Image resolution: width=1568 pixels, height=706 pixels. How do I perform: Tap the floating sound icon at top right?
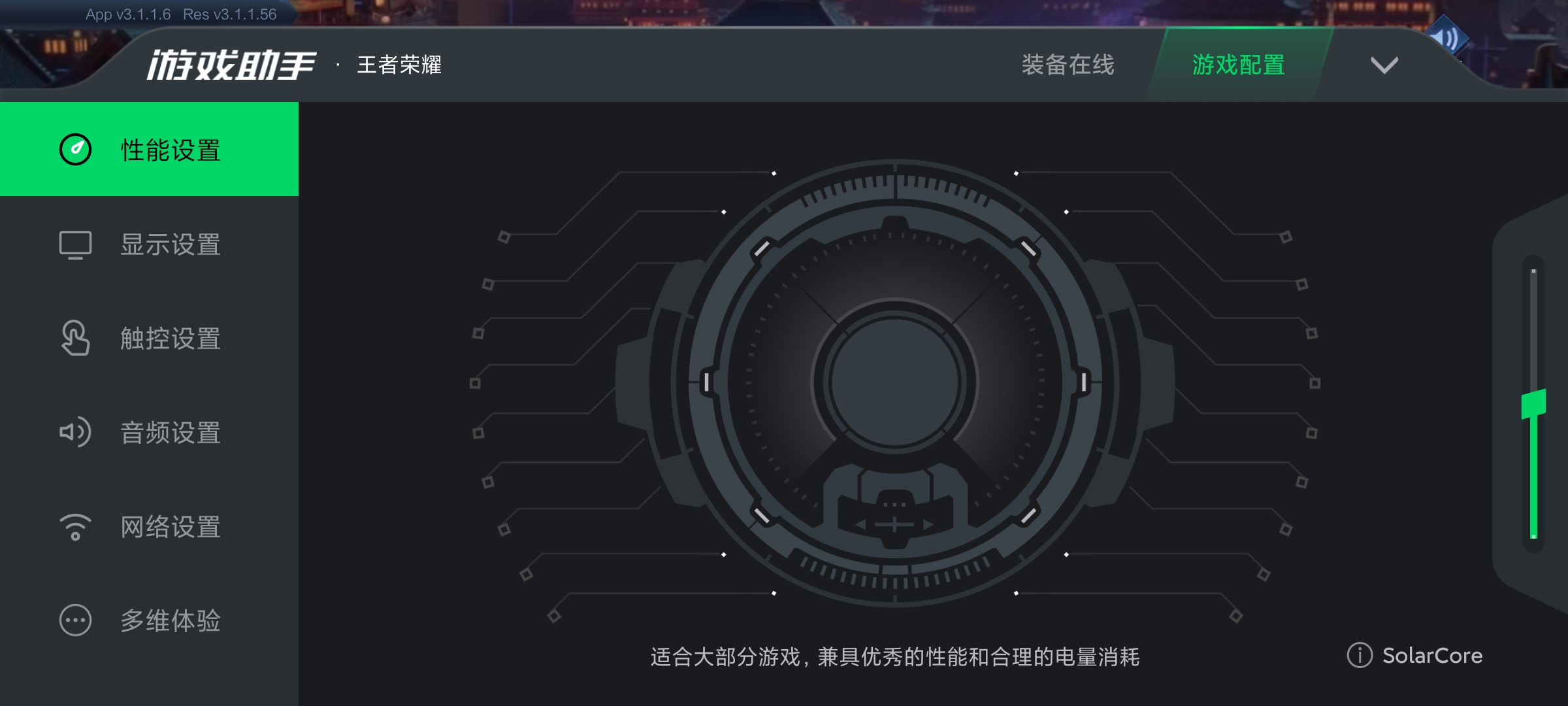click(1448, 38)
